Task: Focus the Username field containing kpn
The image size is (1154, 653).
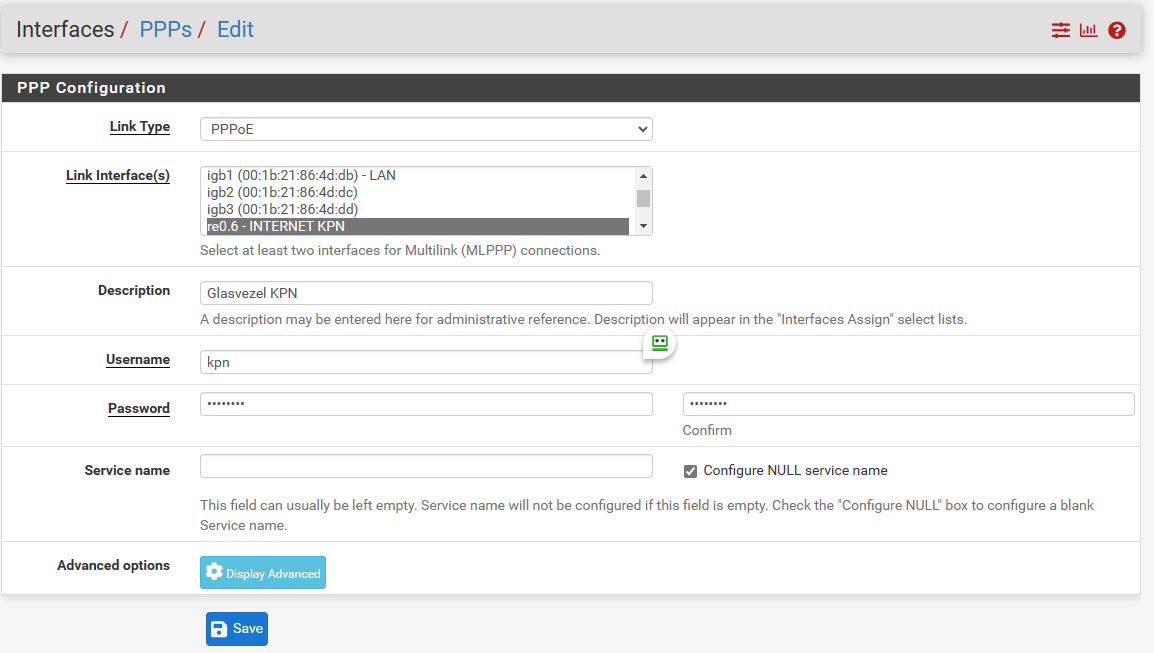Action: [x=426, y=362]
